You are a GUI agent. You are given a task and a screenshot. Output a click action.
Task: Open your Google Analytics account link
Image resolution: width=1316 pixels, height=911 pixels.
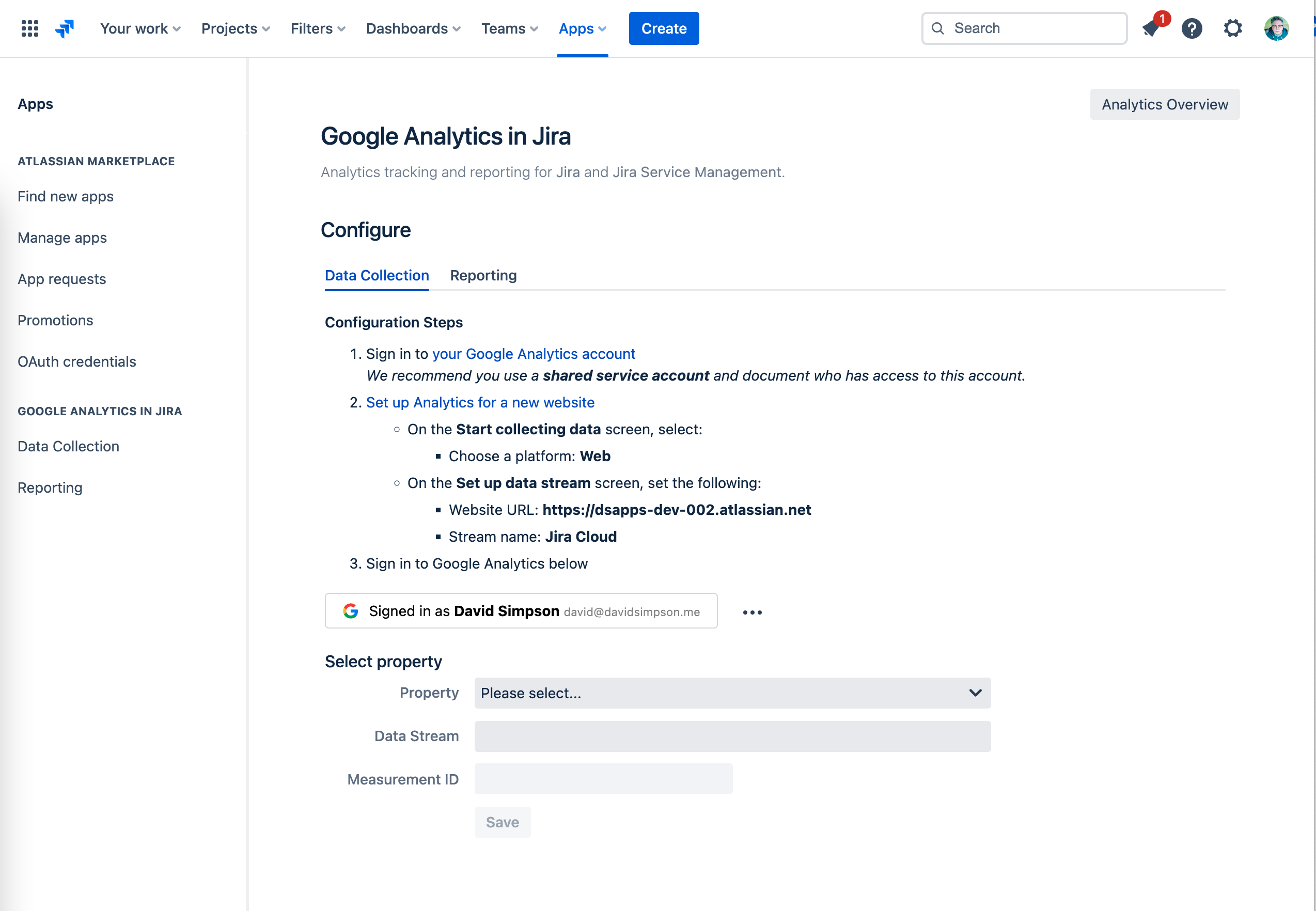coord(534,354)
